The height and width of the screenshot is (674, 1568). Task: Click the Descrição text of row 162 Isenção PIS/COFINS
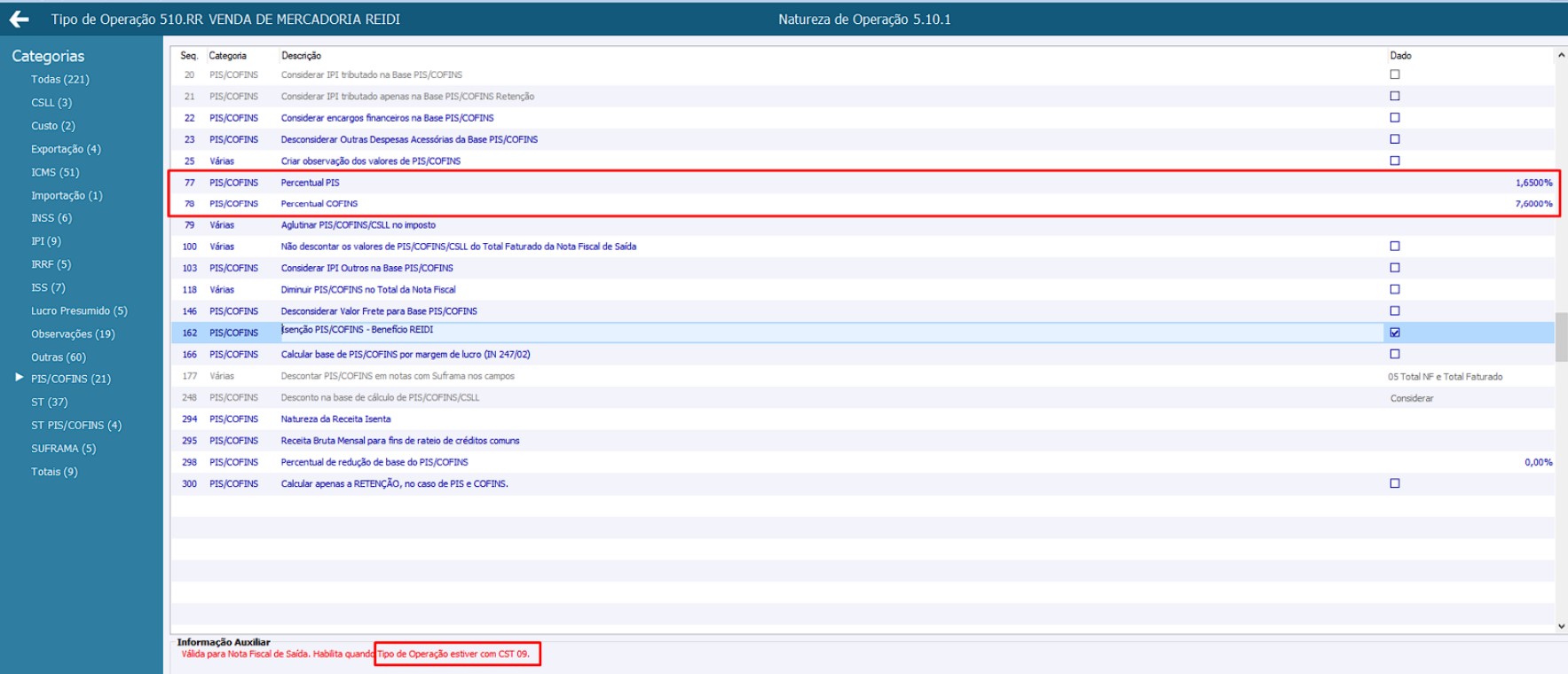[358, 330]
